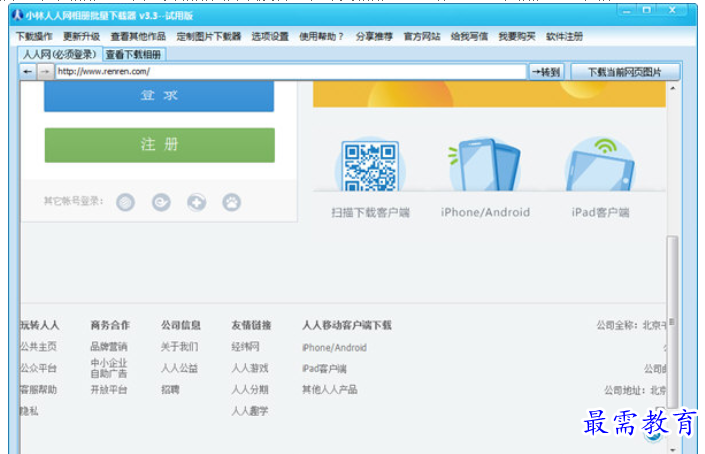Open the 人人分期 footer link
Screen dimensions: 705x454
coord(250,389)
